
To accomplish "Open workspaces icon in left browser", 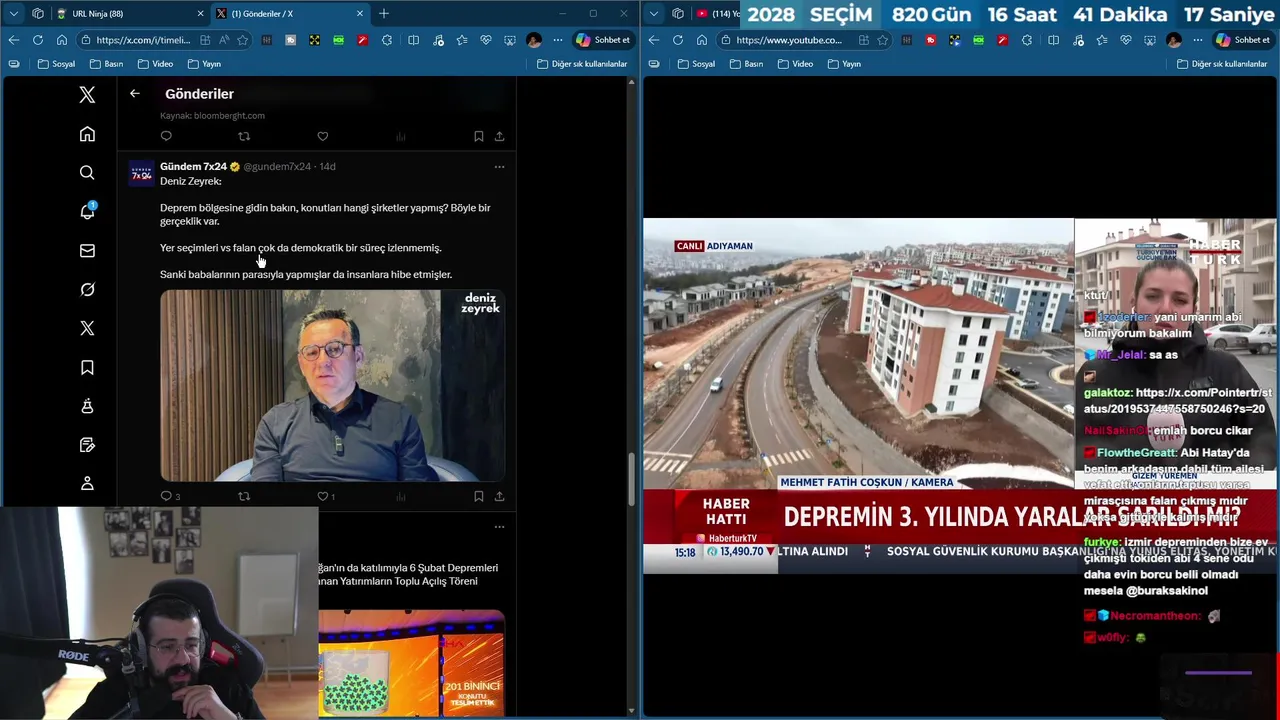I will coord(38,14).
